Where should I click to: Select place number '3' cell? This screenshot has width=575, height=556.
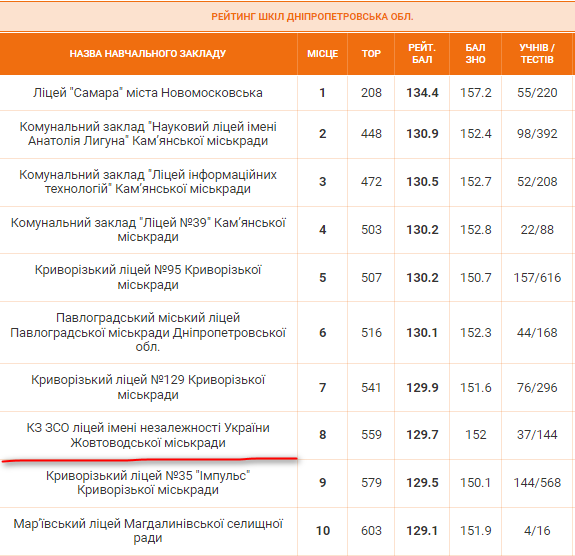[323, 182]
